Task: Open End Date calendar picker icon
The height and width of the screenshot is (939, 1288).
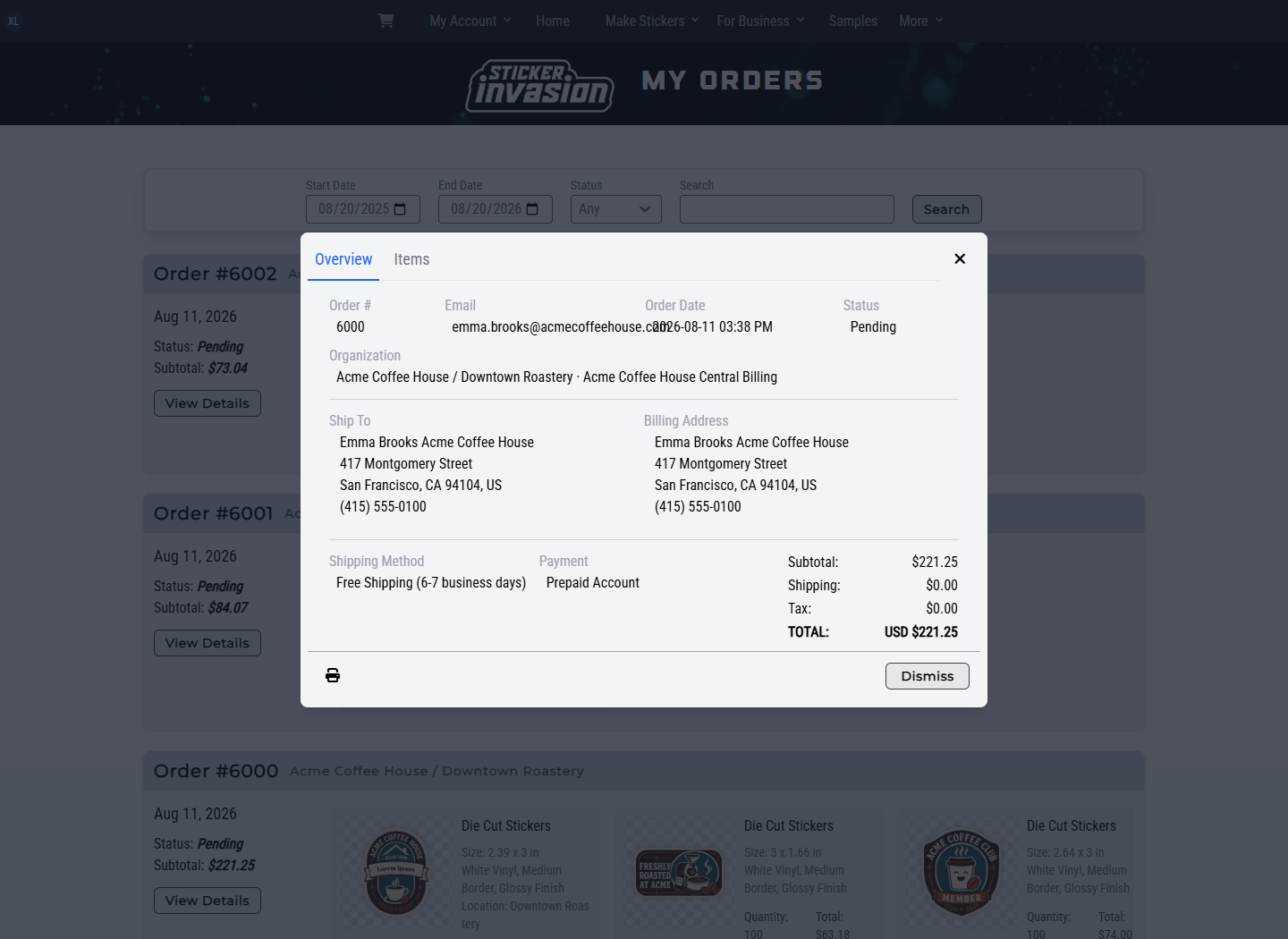Action: [532, 209]
